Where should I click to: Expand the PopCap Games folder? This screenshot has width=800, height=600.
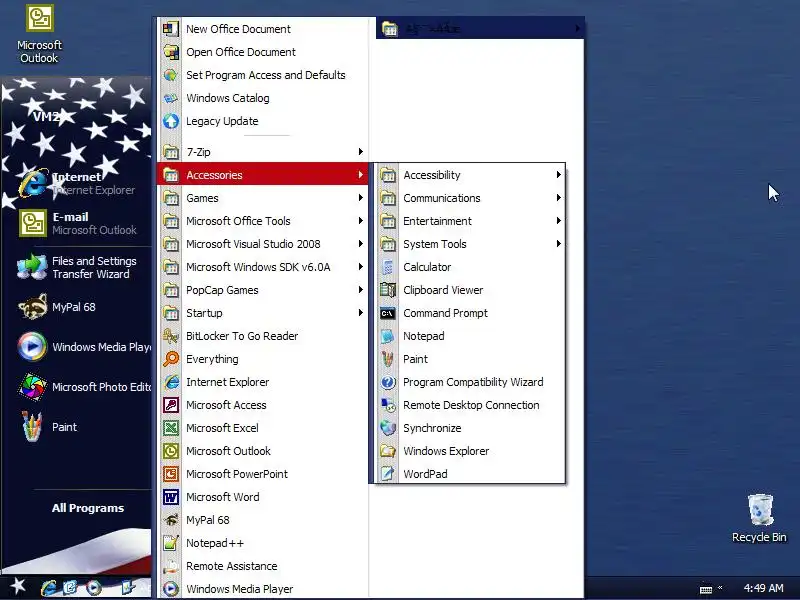[263, 290]
